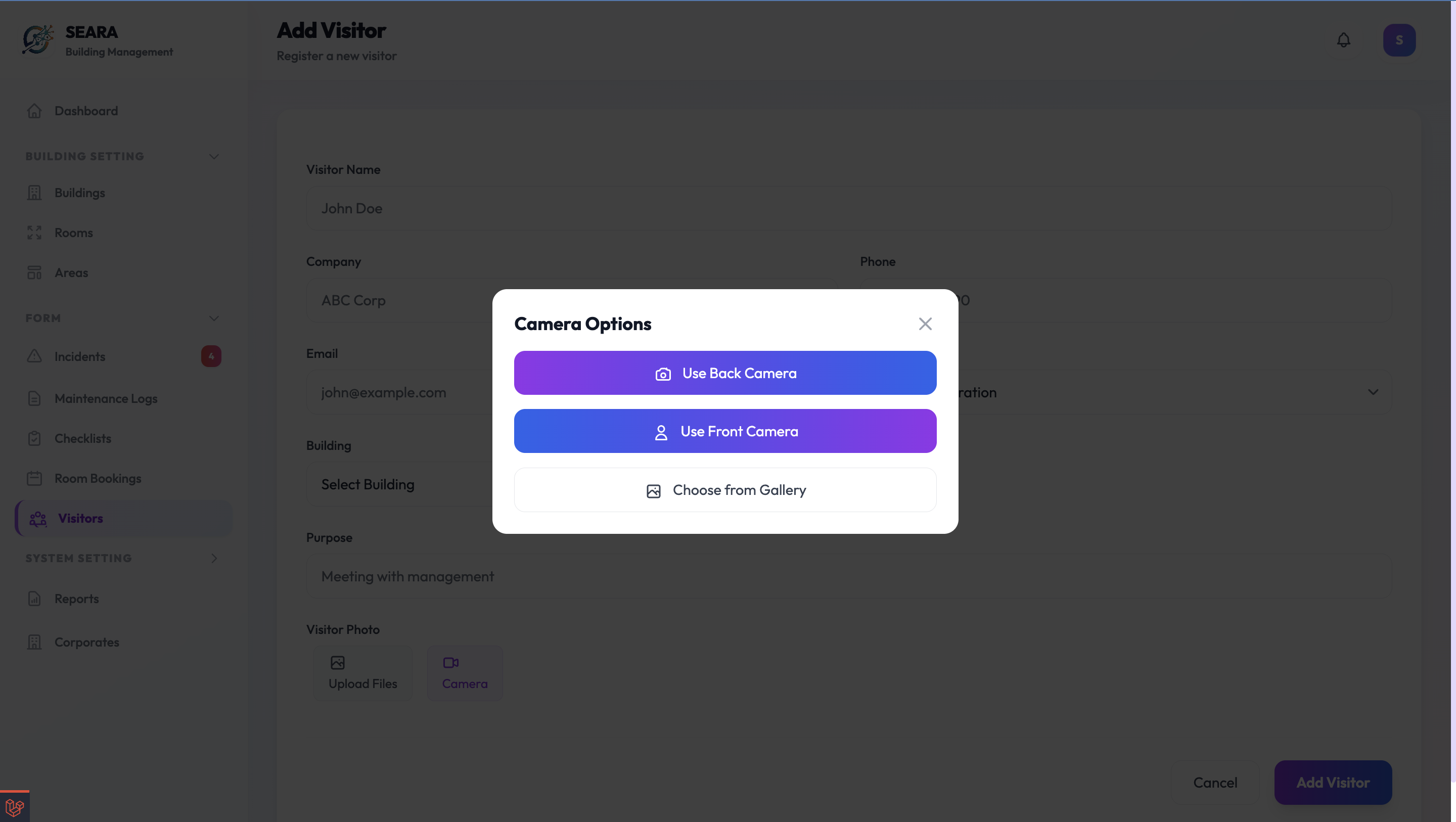This screenshot has height=822, width=1456.
Task: Click the S user avatar
Action: [x=1399, y=39]
